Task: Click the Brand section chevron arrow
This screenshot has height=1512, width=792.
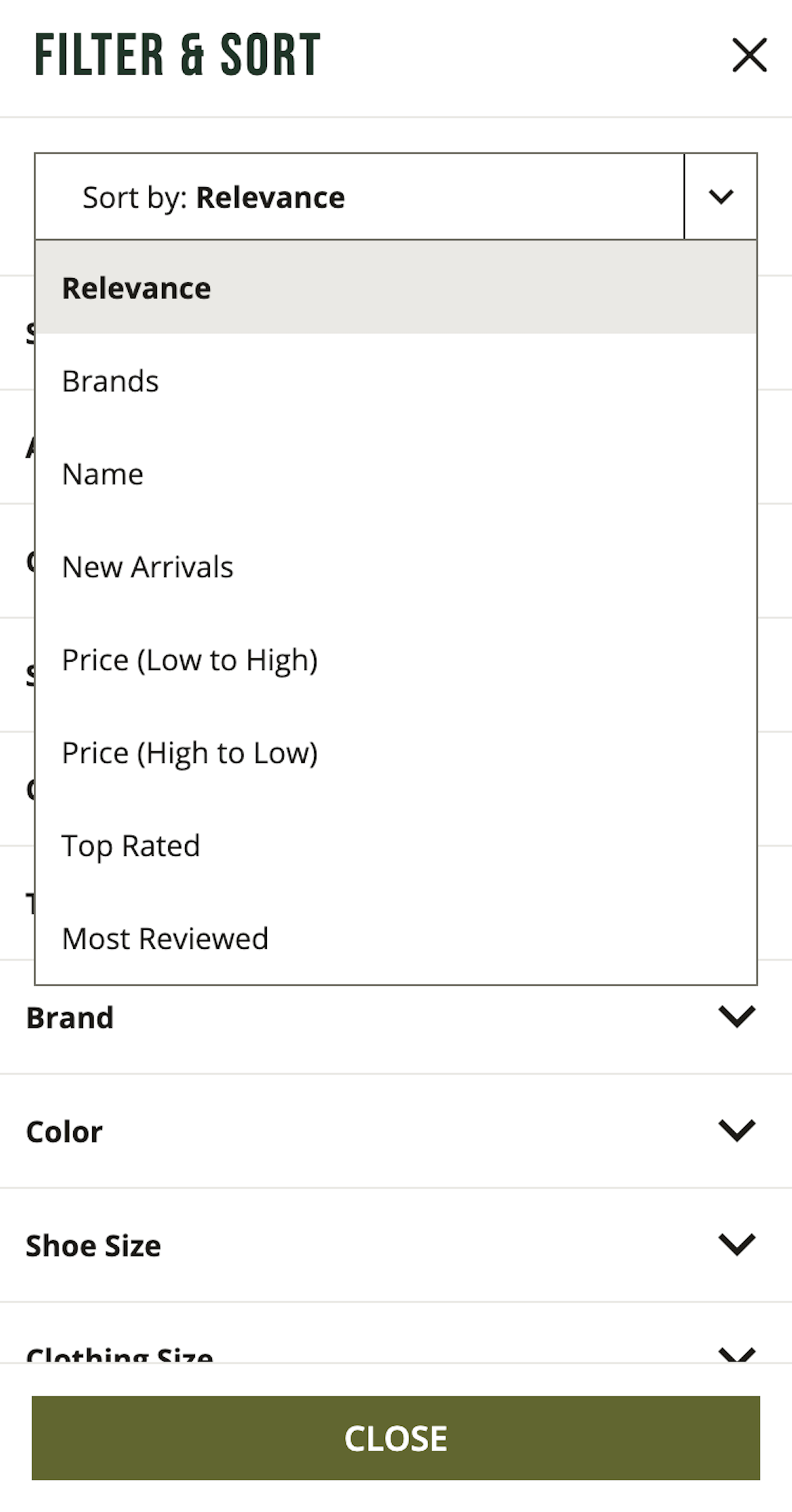Action: click(736, 1016)
